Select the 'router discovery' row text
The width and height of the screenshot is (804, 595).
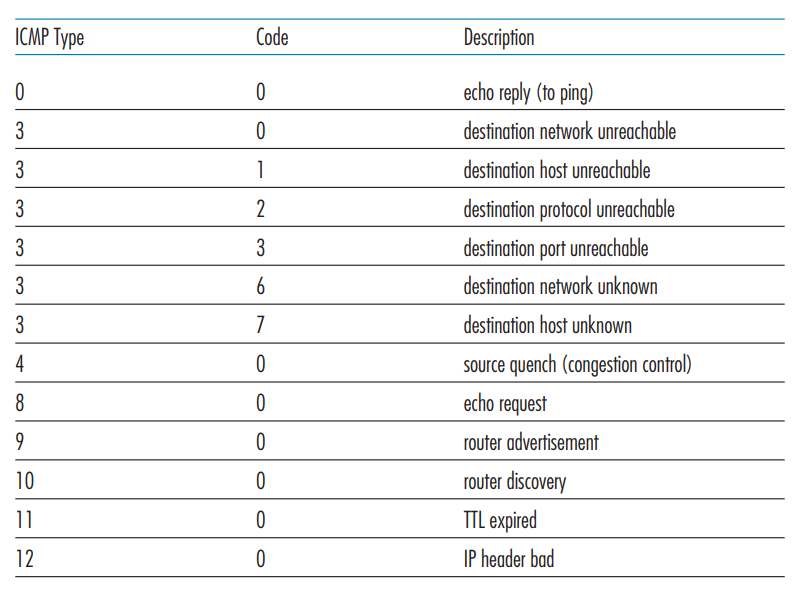515,482
